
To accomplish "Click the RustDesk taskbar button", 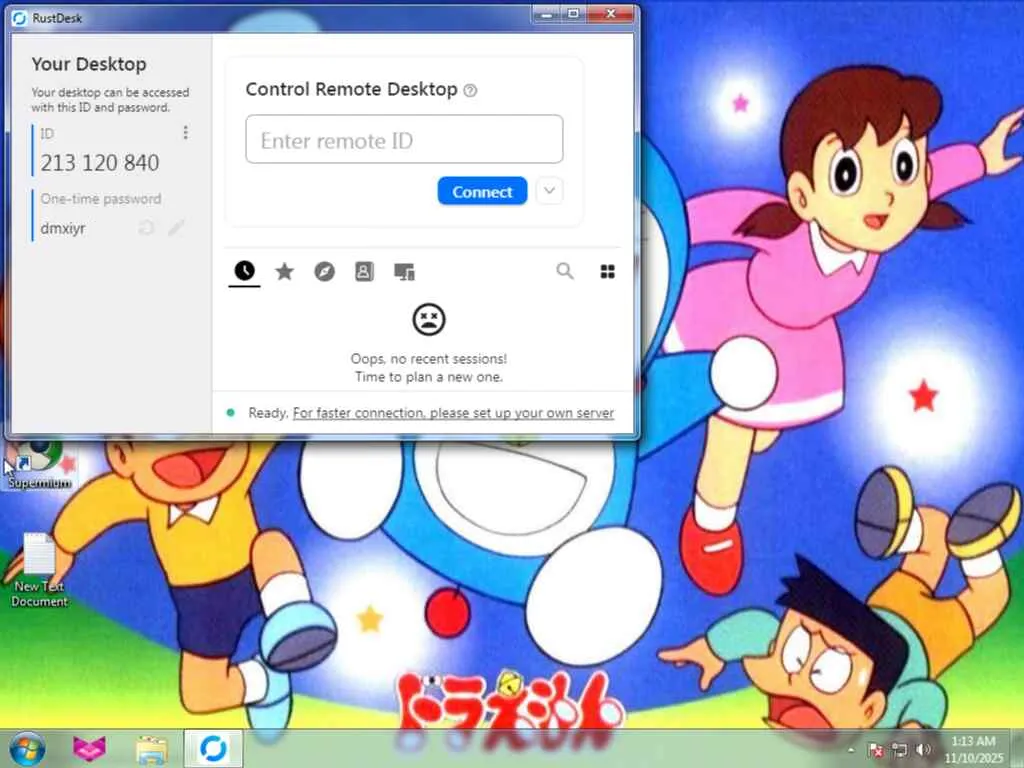I will point(214,748).
